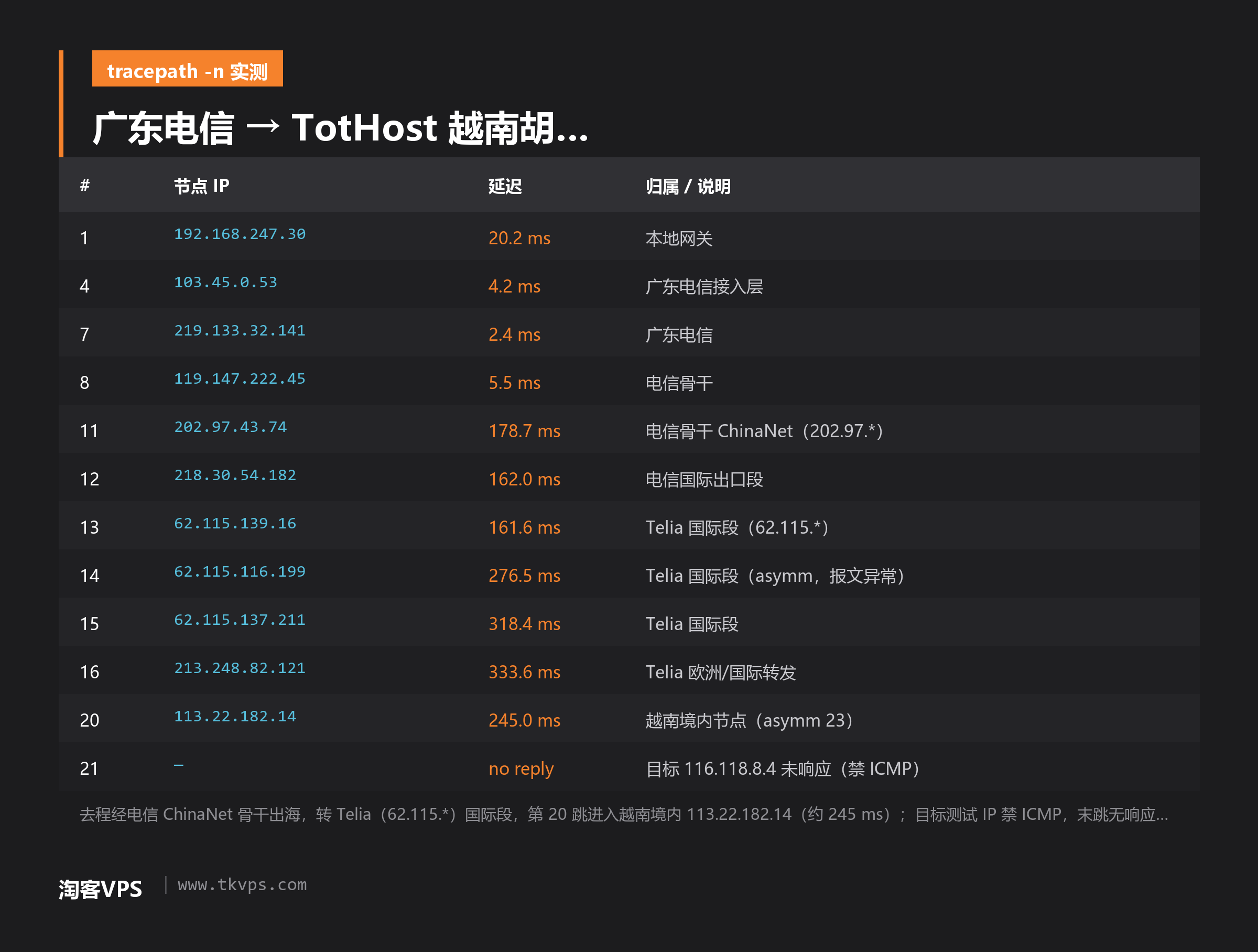Click hop number 21
1258x952 pixels.
89,770
